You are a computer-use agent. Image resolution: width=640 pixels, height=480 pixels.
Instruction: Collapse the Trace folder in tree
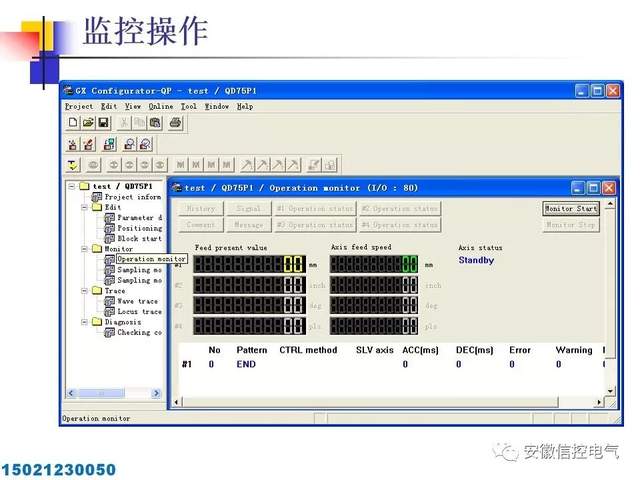[84, 291]
